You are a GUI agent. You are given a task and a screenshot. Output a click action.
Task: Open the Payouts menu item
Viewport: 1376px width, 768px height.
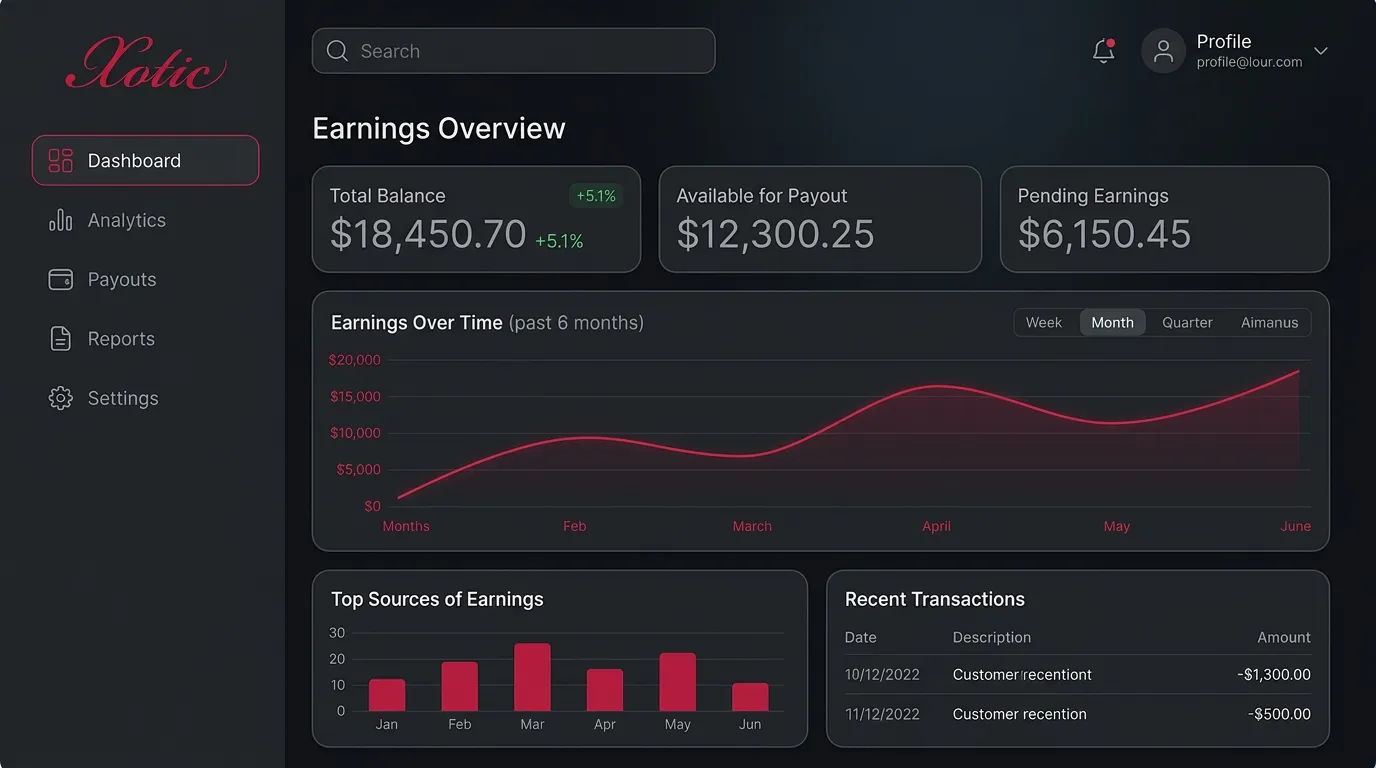123,279
